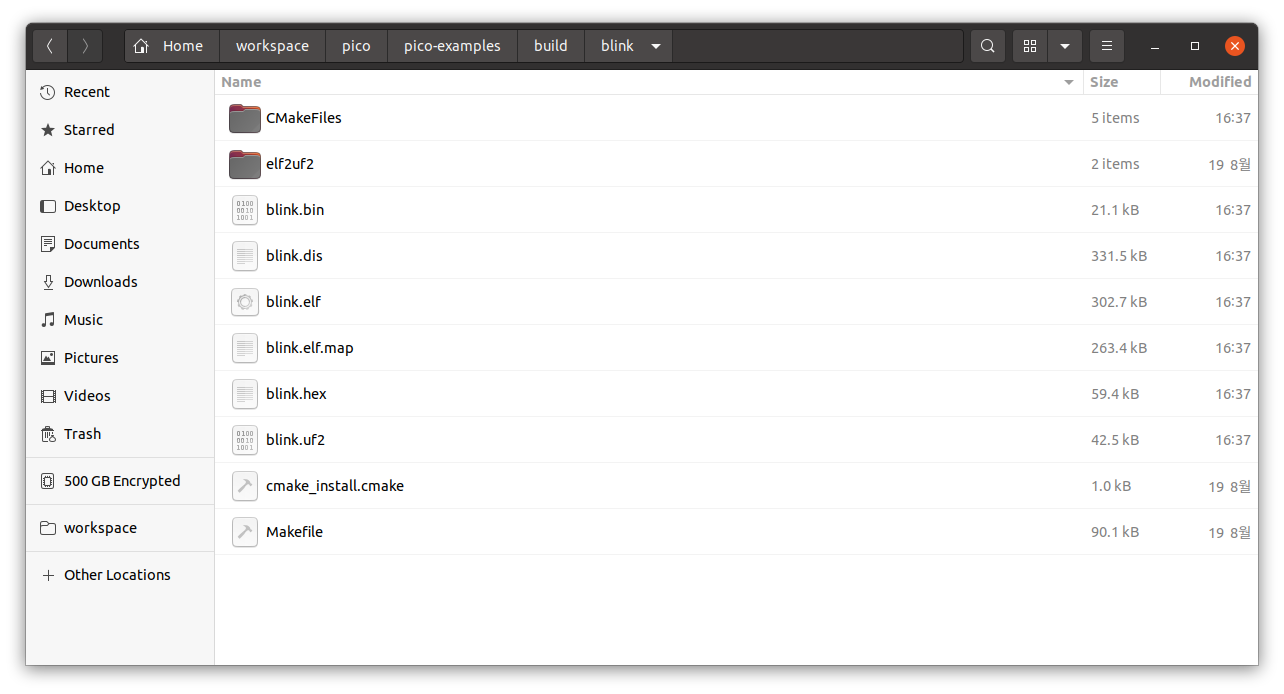Select the blink.bin binary file icon
The height and width of the screenshot is (694, 1284).
coord(245,210)
